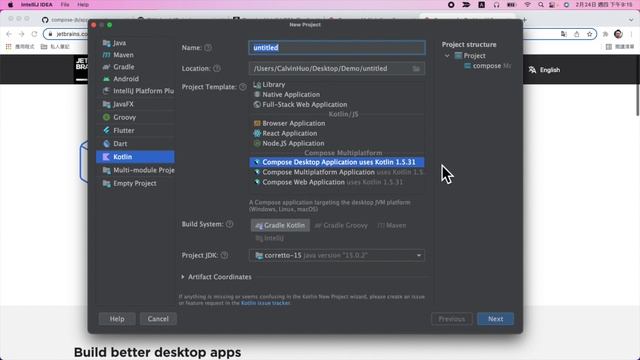Open help tooltip next to Project JDK

pos(224,256)
